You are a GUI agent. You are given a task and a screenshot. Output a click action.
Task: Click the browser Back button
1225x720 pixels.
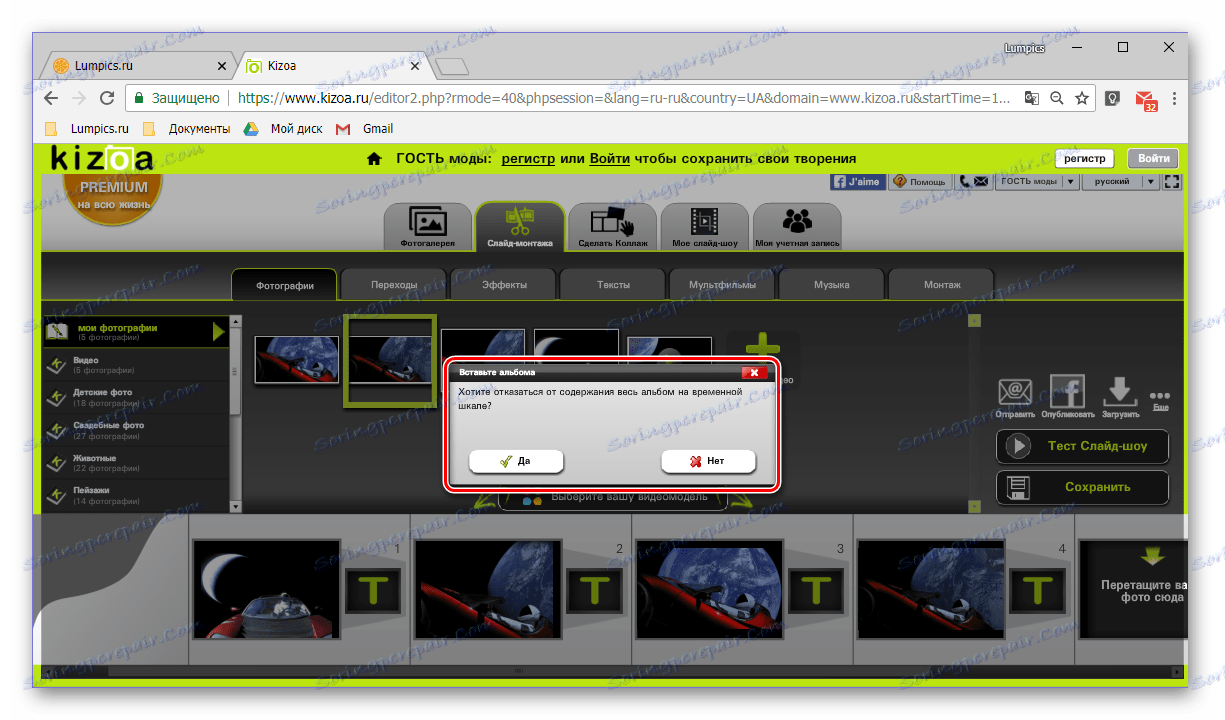51,98
